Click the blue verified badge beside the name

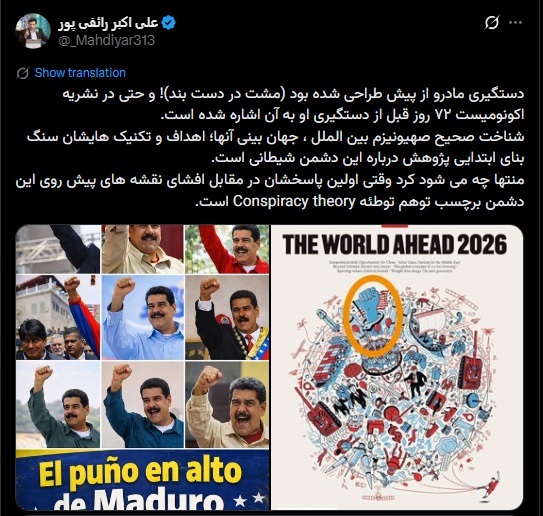169,23
